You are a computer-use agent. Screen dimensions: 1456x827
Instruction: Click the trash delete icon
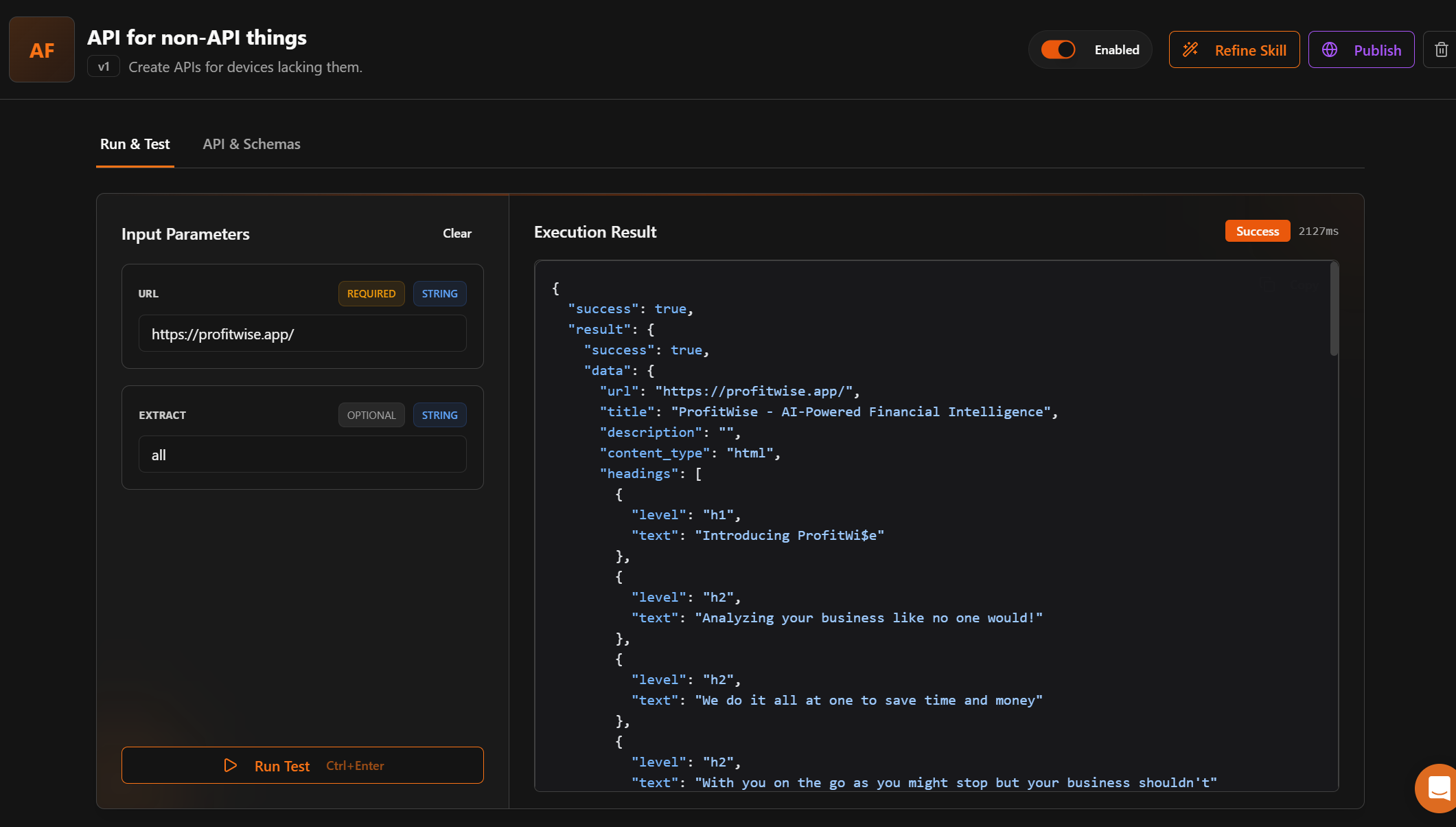[1441, 49]
